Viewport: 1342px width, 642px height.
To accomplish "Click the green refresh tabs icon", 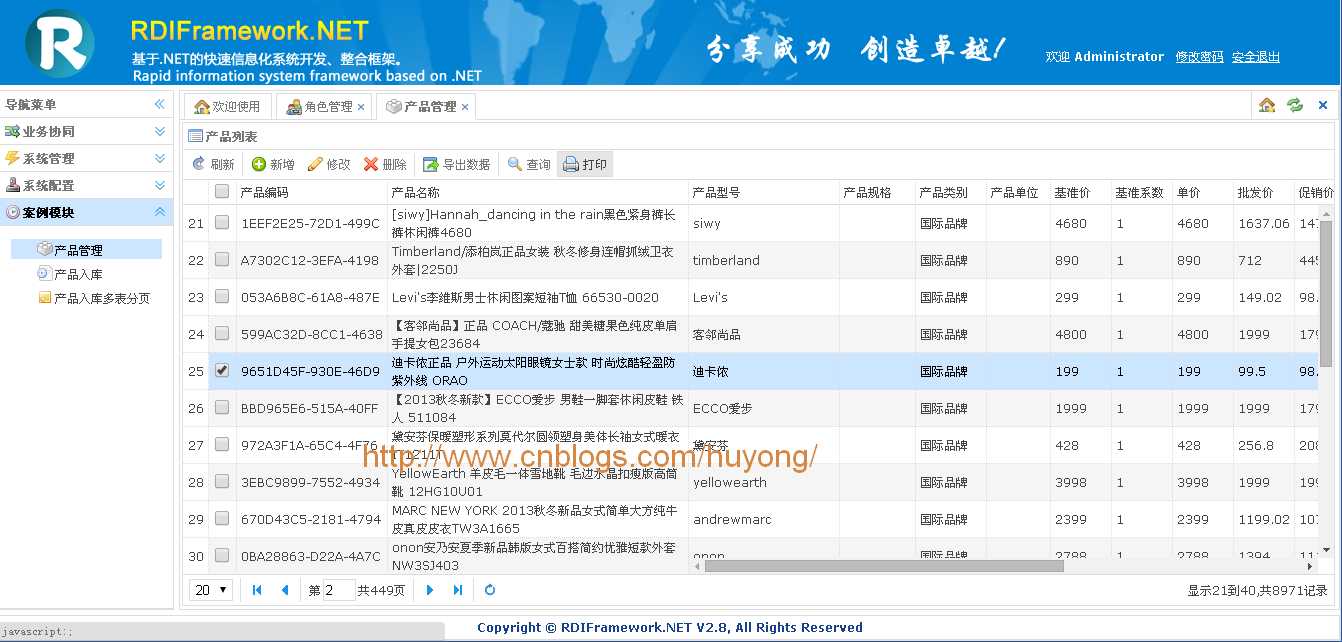I will click(x=1295, y=105).
